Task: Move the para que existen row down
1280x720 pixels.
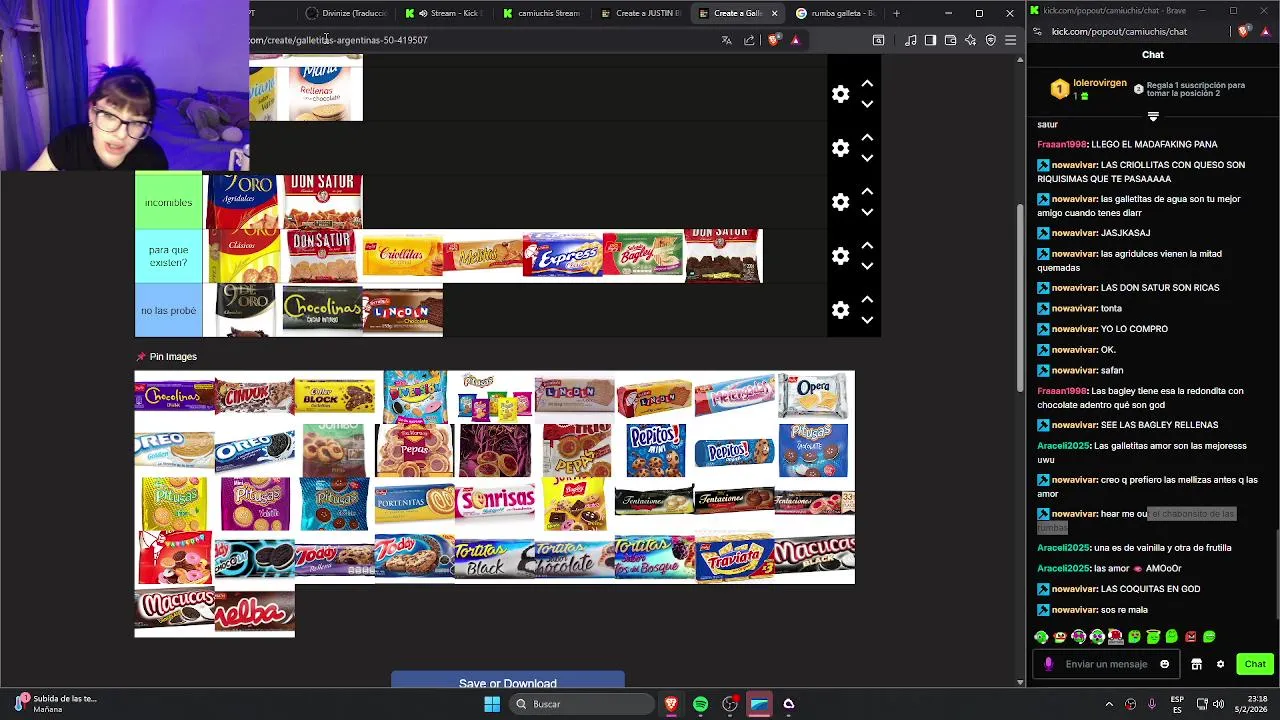Action: pyautogui.click(x=867, y=266)
